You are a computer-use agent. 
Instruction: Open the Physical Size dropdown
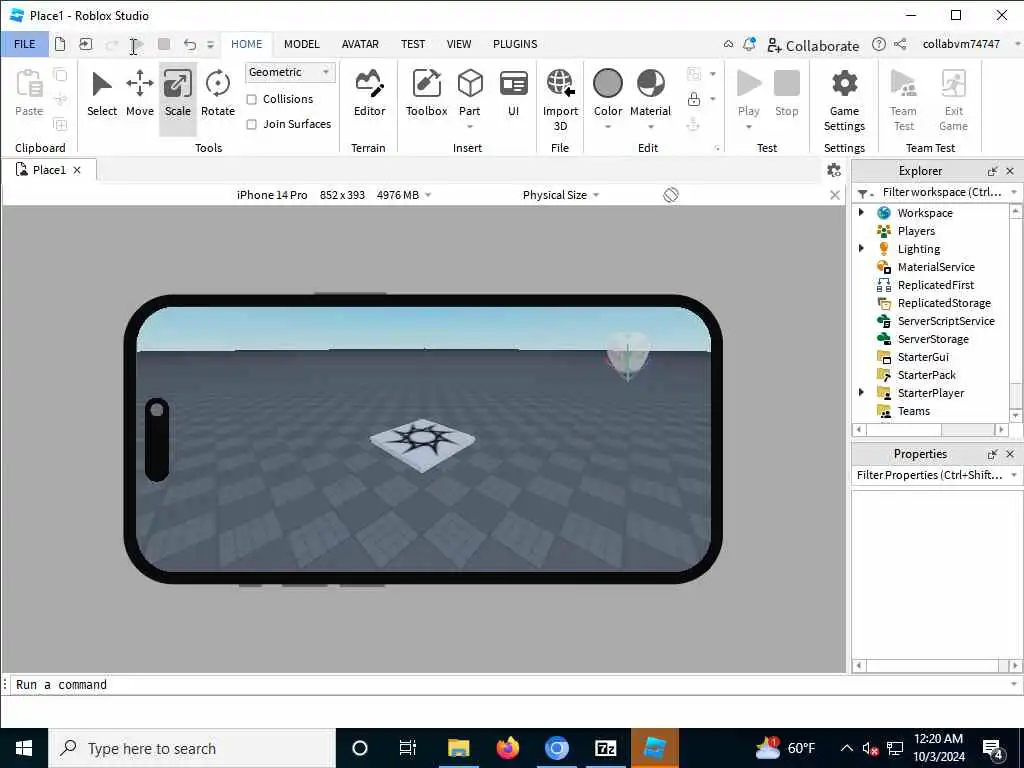(x=561, y=195)
